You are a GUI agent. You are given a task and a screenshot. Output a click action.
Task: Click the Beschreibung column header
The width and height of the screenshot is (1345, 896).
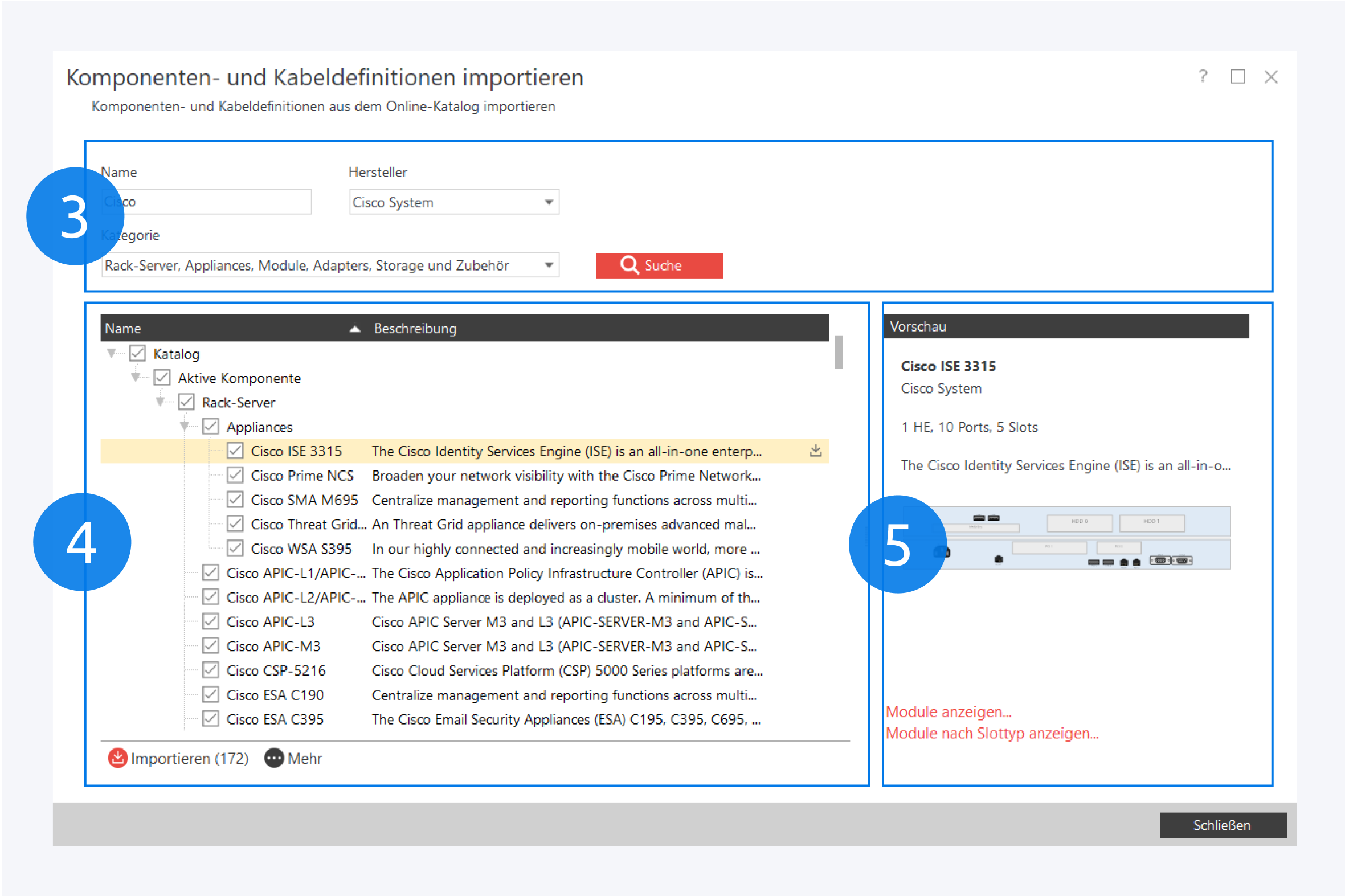(x=415, y=329)
